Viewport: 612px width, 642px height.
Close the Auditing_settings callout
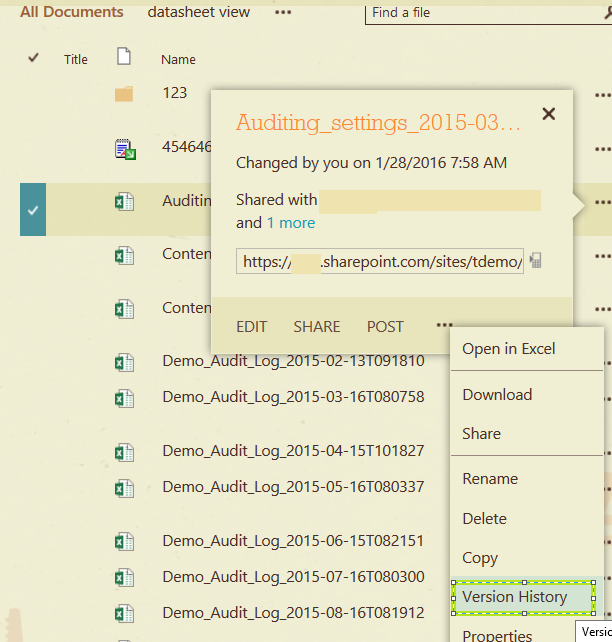coord(549,114)
